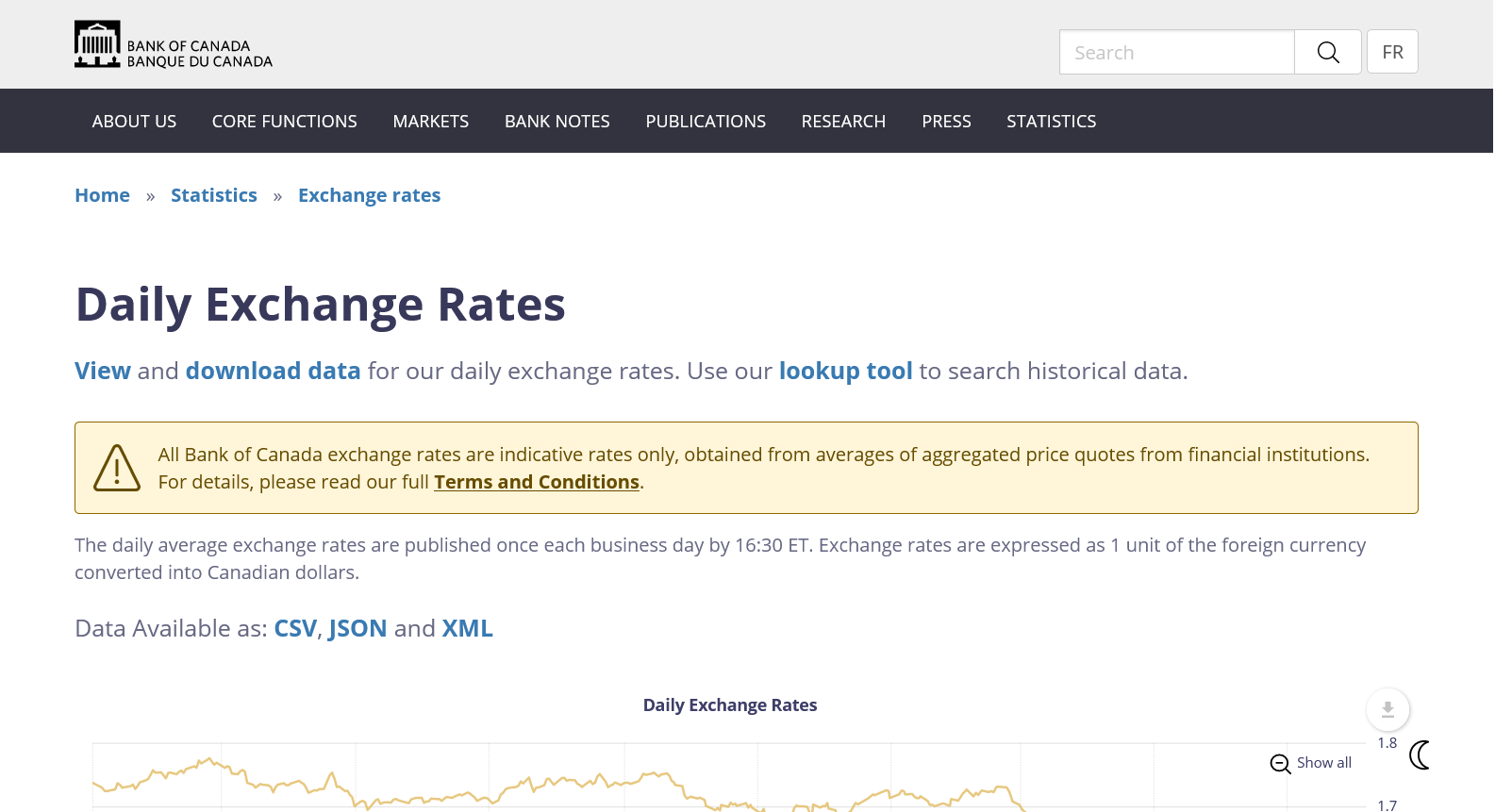Focus the Search input field
This screenshot has width=1512, height=812.
tap(1176, 53)
